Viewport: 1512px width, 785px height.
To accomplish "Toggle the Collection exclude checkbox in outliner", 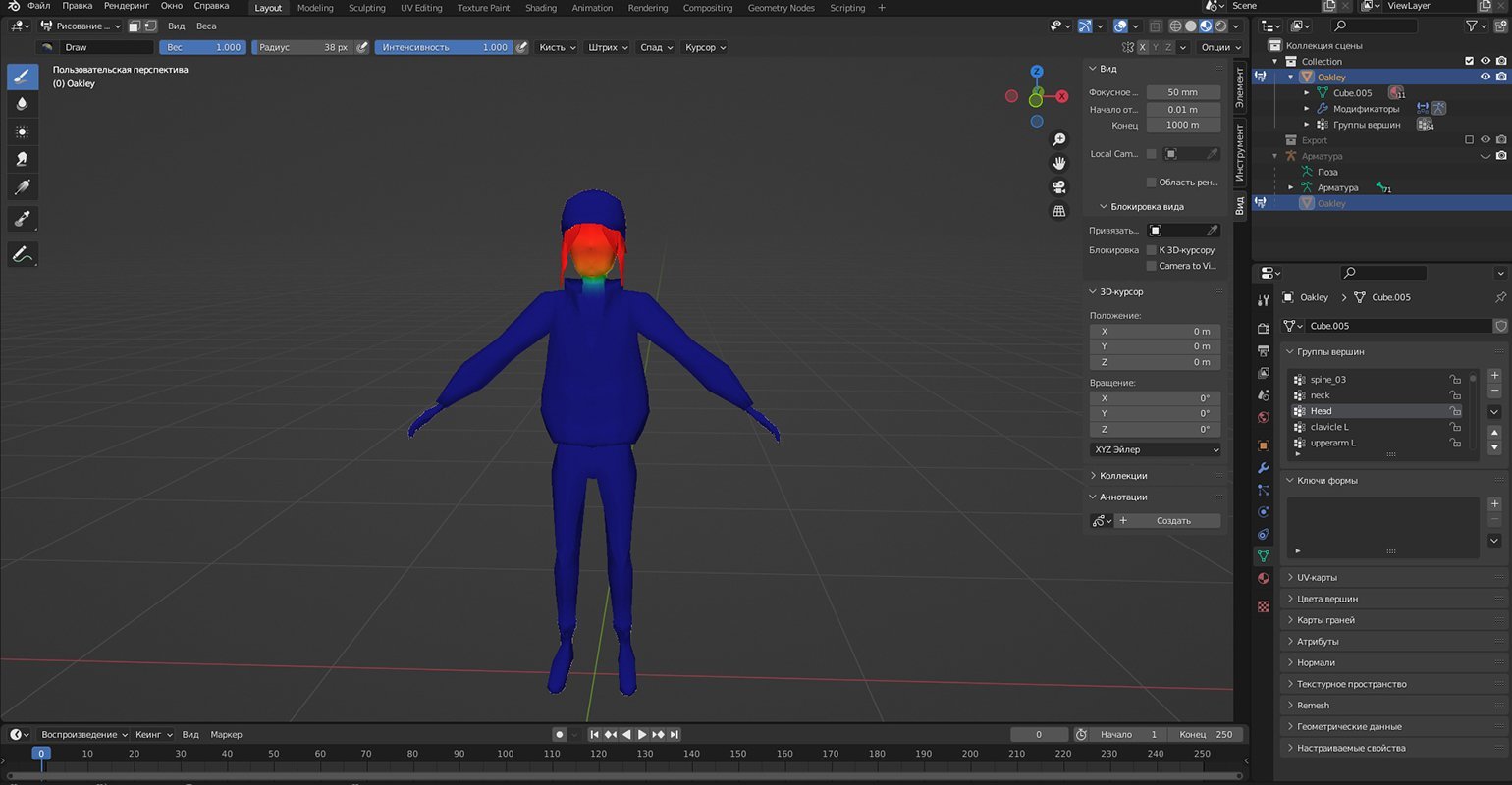I will point(1470,61).
